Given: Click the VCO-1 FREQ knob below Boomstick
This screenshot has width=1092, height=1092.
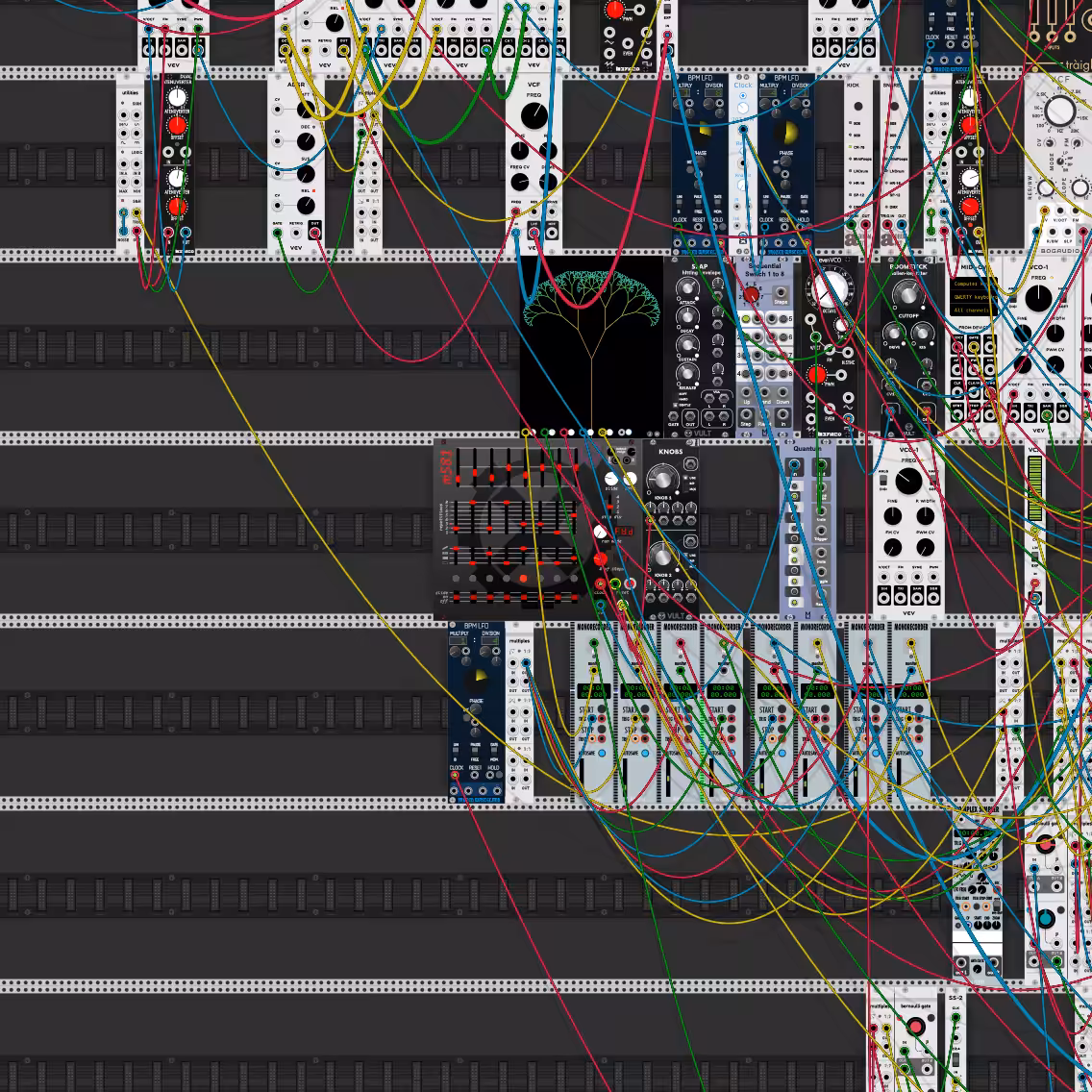Looking at the screenshot, I should point(907,482).
